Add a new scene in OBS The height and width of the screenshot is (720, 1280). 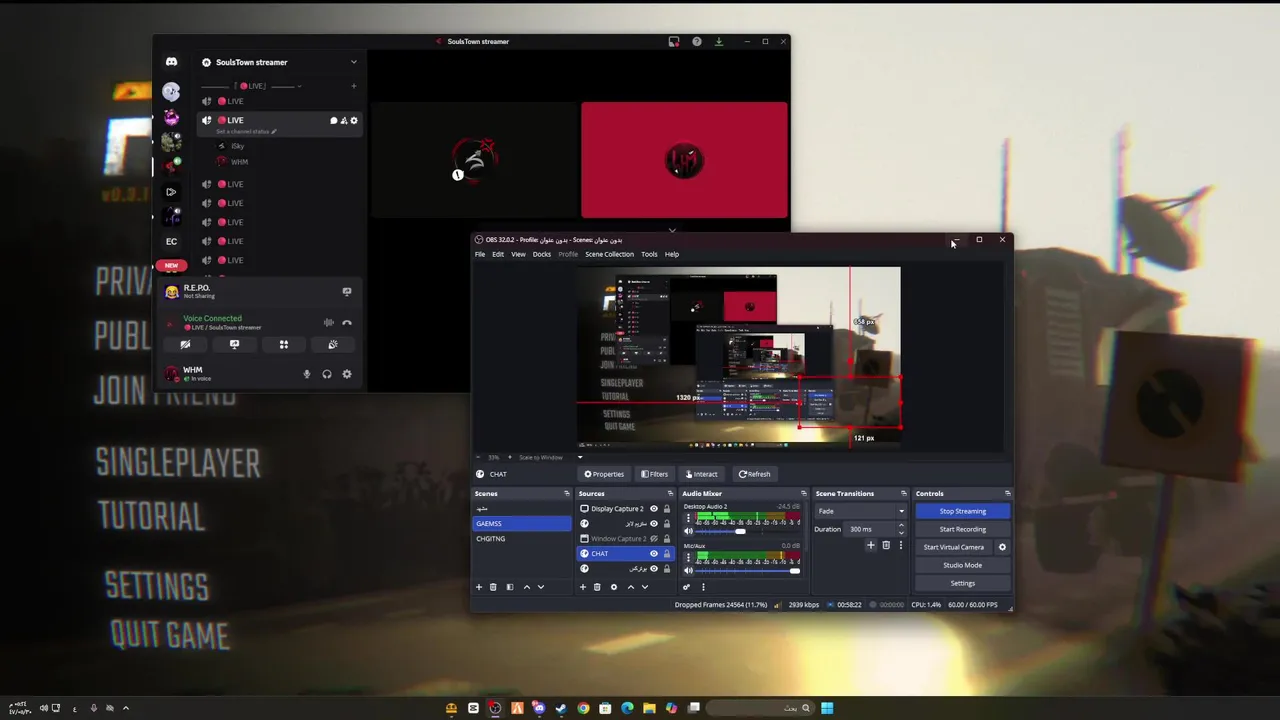pyautogui.click(x=479, y=587)
